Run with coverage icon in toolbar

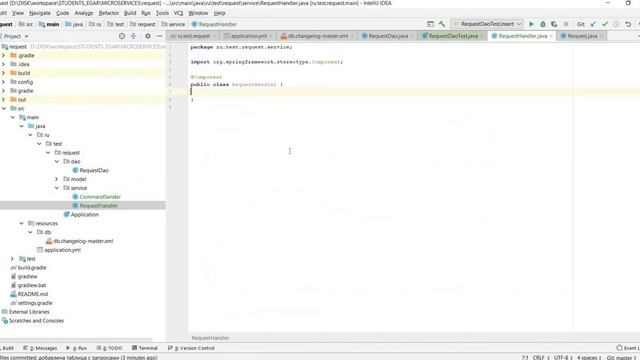554,24
